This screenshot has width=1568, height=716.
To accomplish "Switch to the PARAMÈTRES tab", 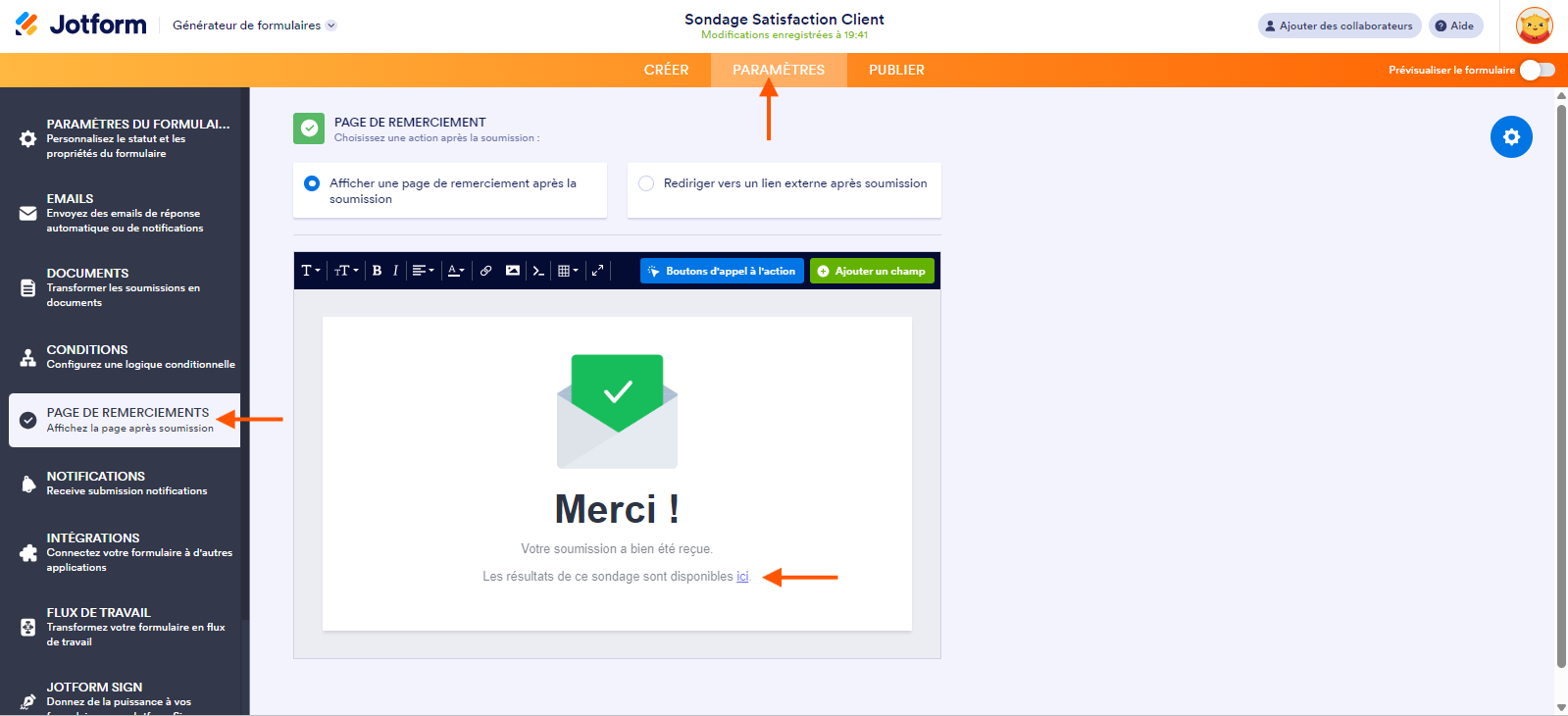I will click(779, 70).
